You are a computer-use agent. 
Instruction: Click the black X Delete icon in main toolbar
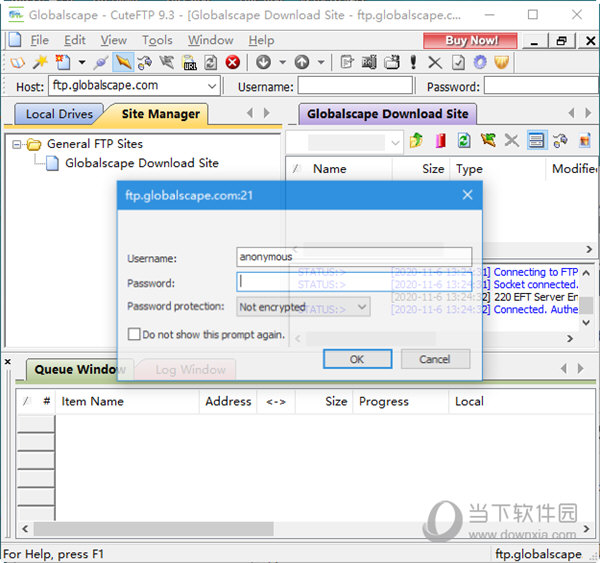tap(435, 62)
